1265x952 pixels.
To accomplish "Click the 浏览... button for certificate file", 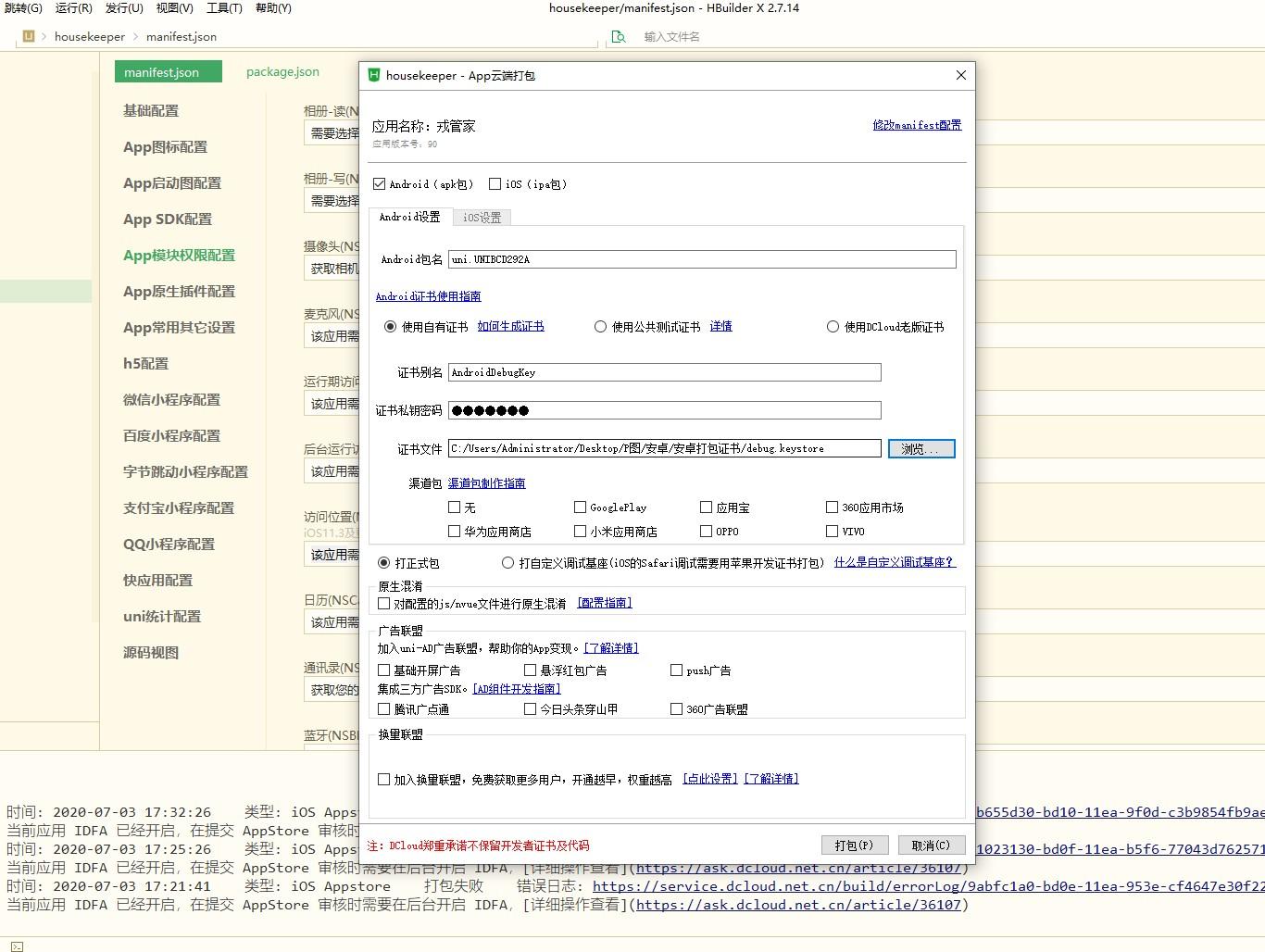I will pyautogui.click(x=921, y=449).
